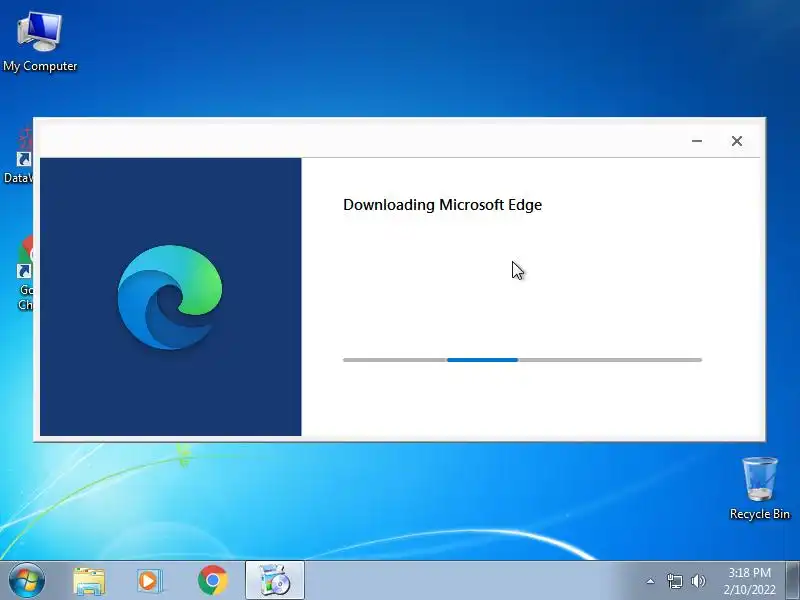
Task: Launch Google Chrome from the taskbar
Action: click(213, 580)
